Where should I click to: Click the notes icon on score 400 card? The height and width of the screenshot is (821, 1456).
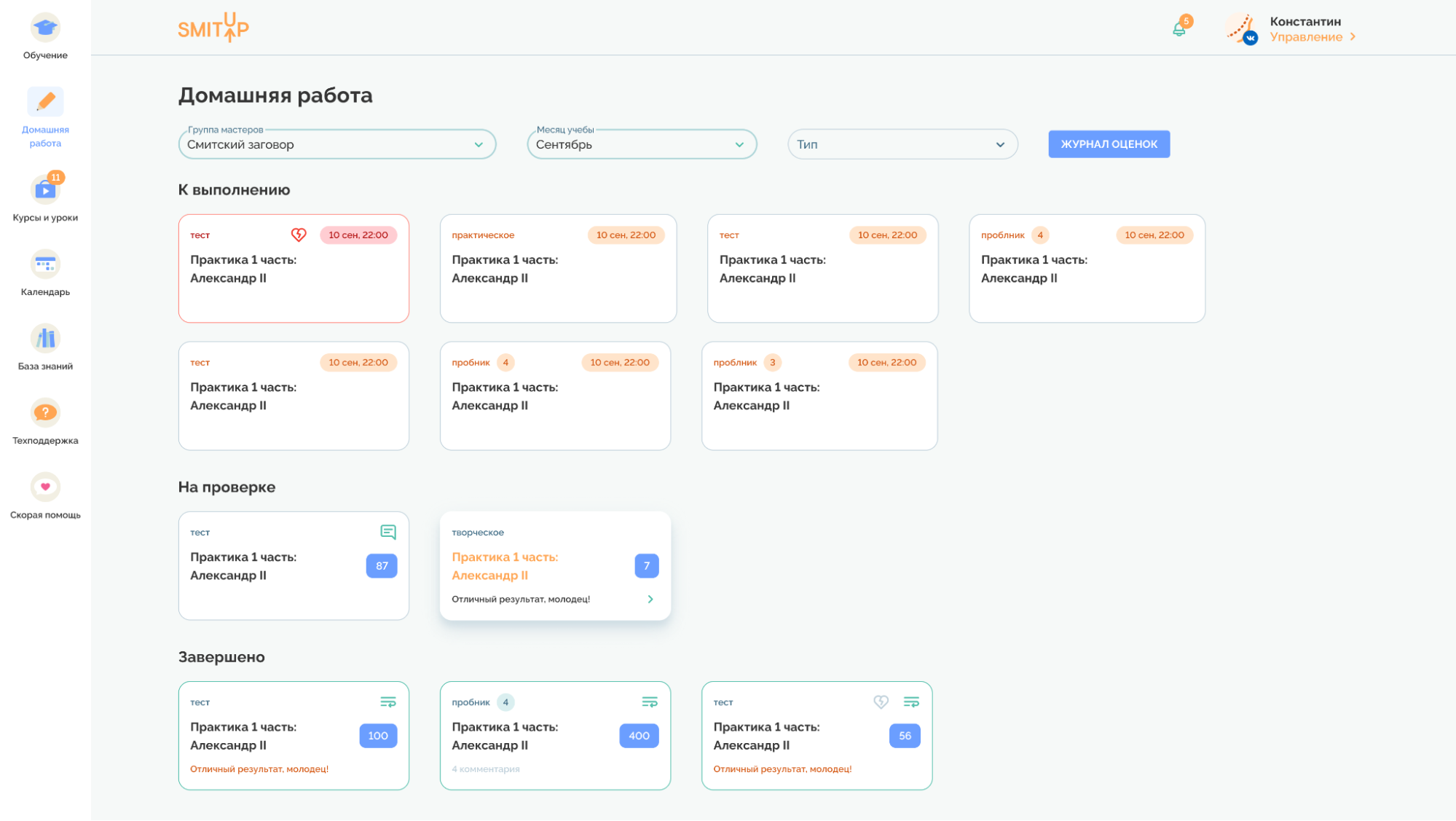point(649,702)
